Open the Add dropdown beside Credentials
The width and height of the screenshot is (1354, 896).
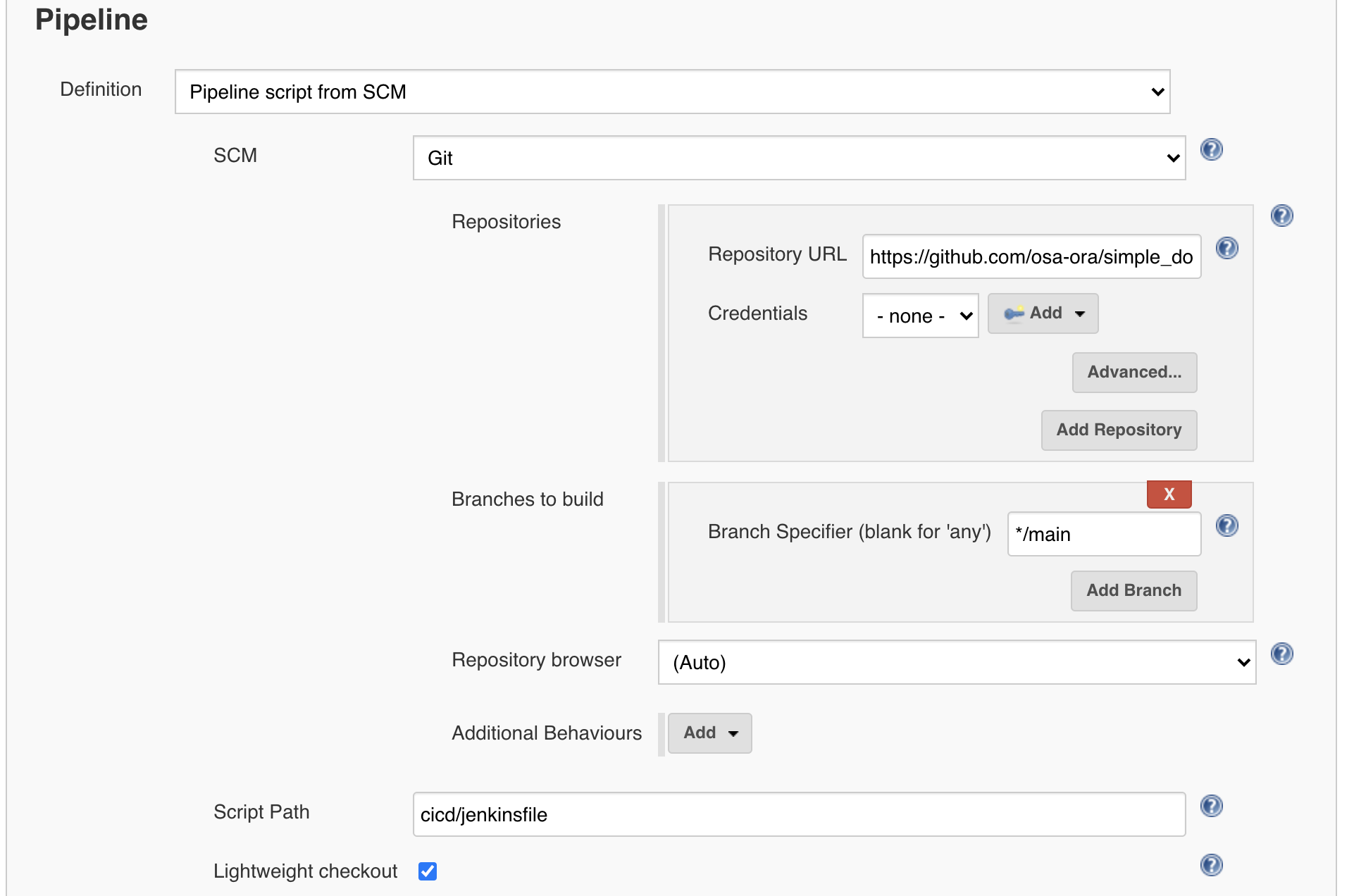[x=1043, y=313]
